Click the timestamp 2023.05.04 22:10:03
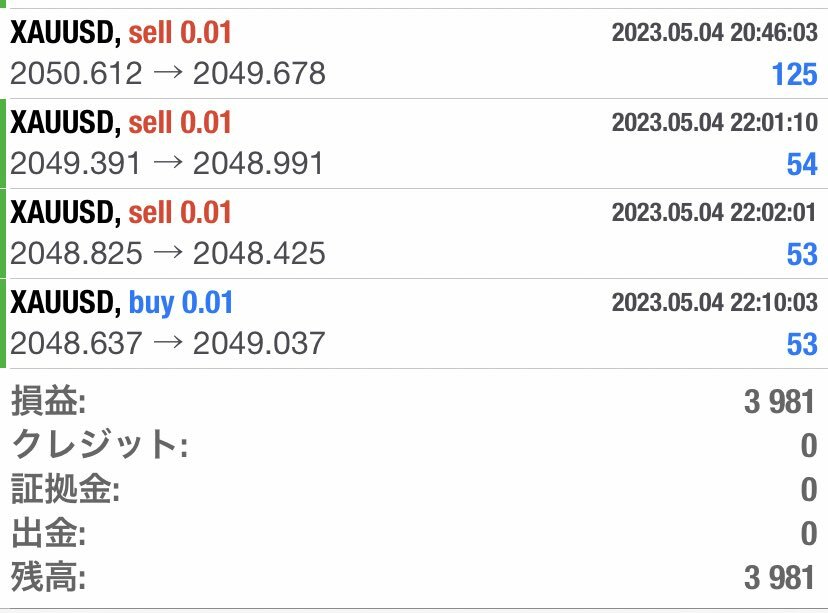The height and width of the screenshot is (613, 828). 714,303
